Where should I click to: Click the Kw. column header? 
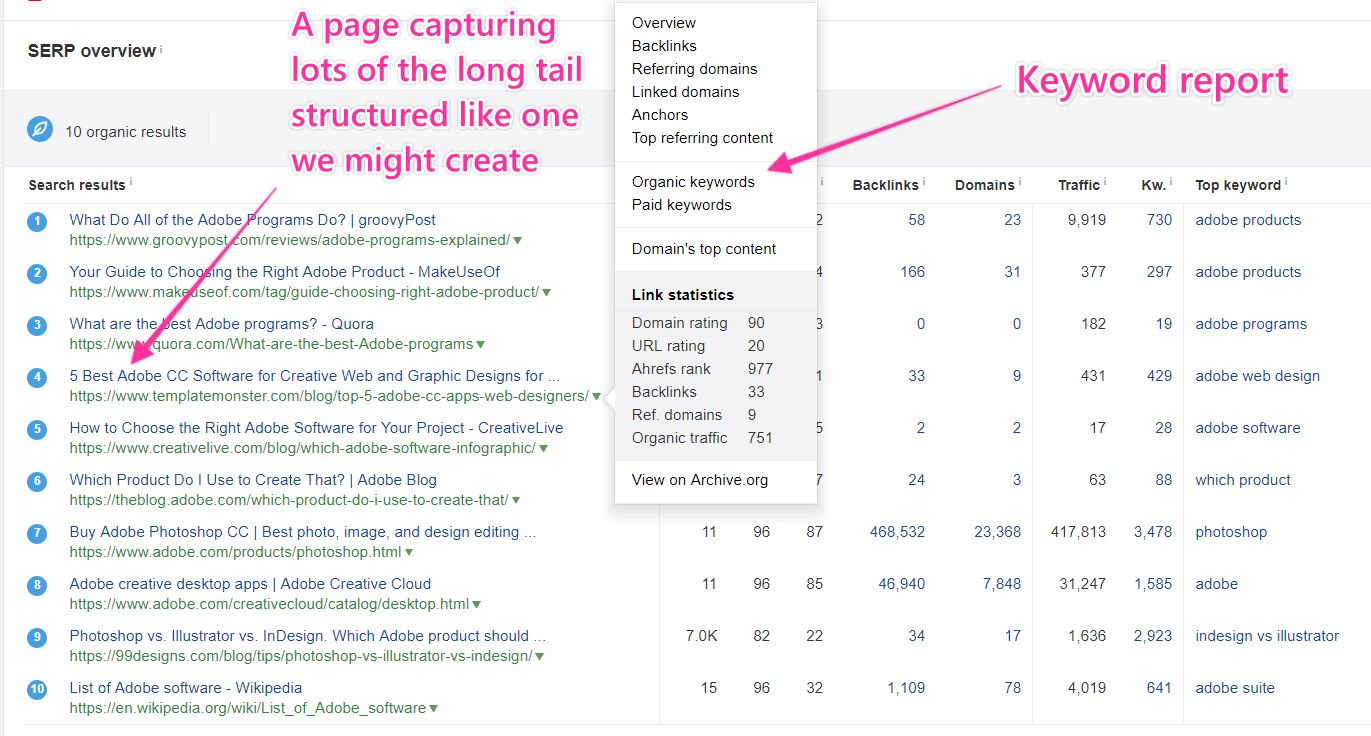1153,185
